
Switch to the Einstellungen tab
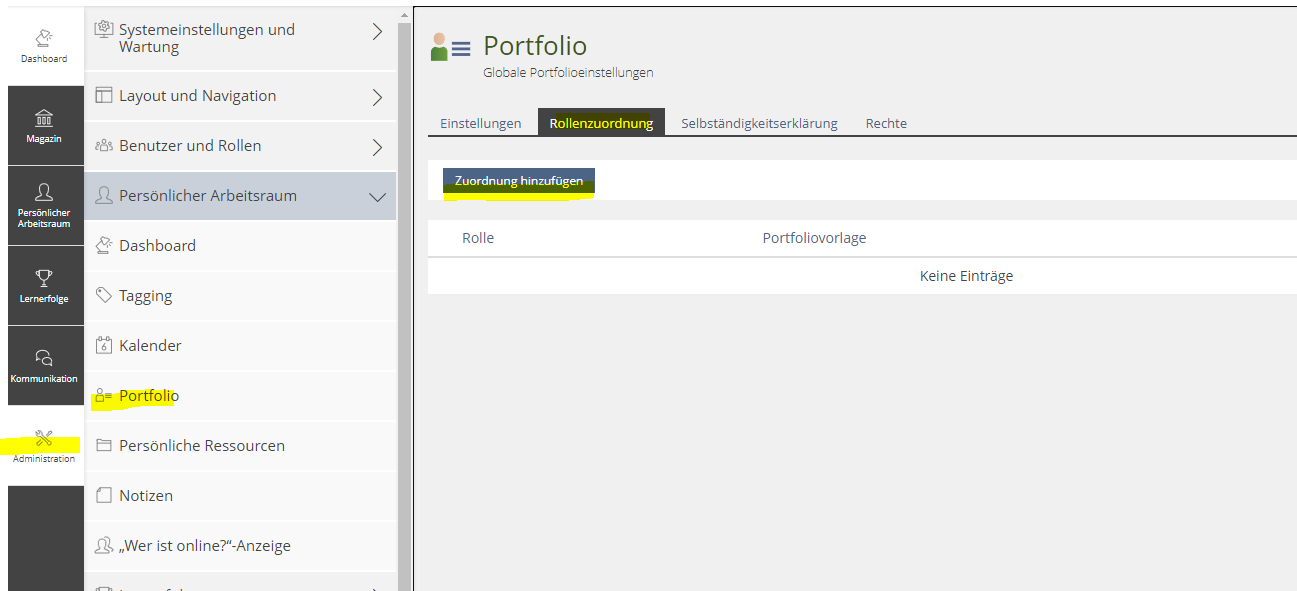(x=481, y=123)
